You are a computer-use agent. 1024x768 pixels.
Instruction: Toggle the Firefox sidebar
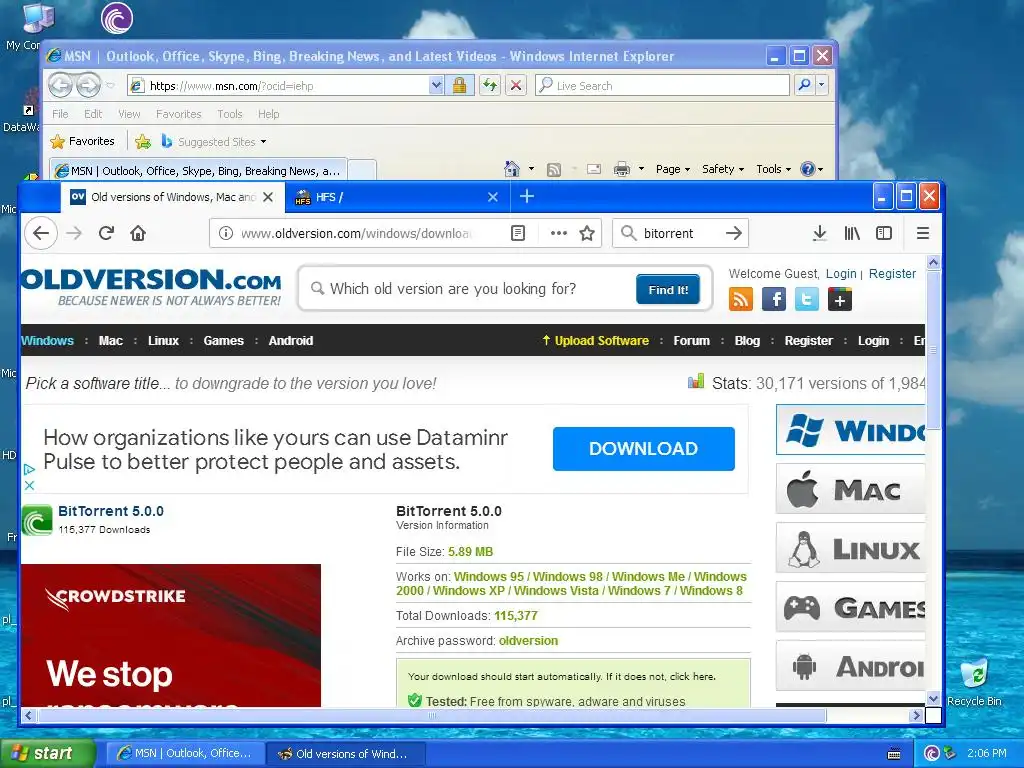pyautogui.click(x=884, y=233)
